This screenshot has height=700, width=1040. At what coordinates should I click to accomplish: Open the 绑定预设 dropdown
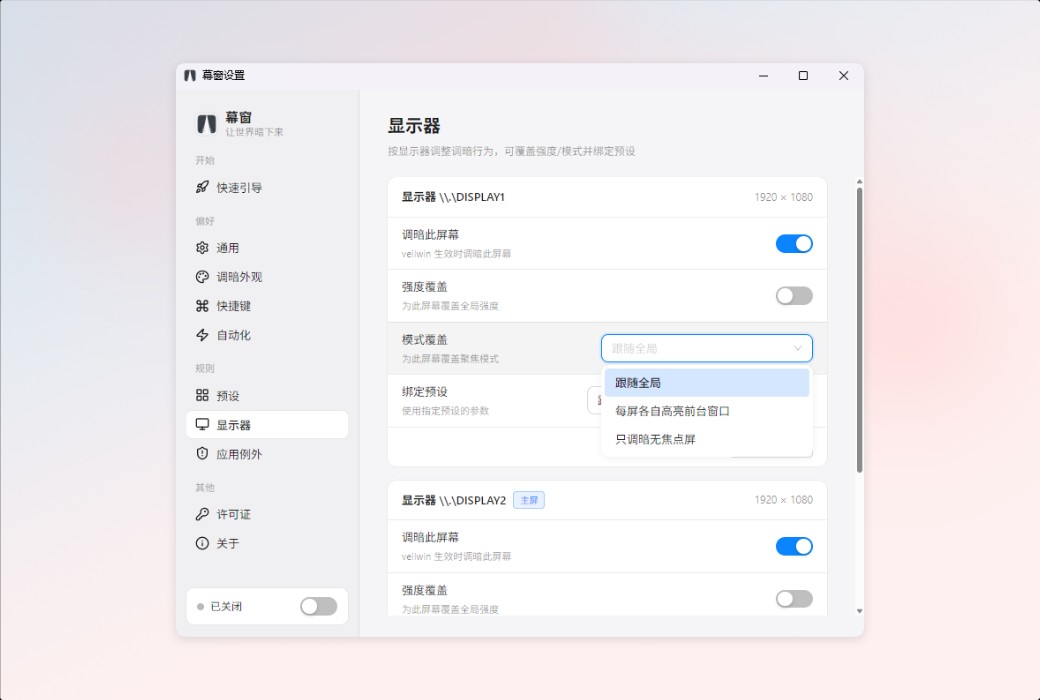[594, 401]
